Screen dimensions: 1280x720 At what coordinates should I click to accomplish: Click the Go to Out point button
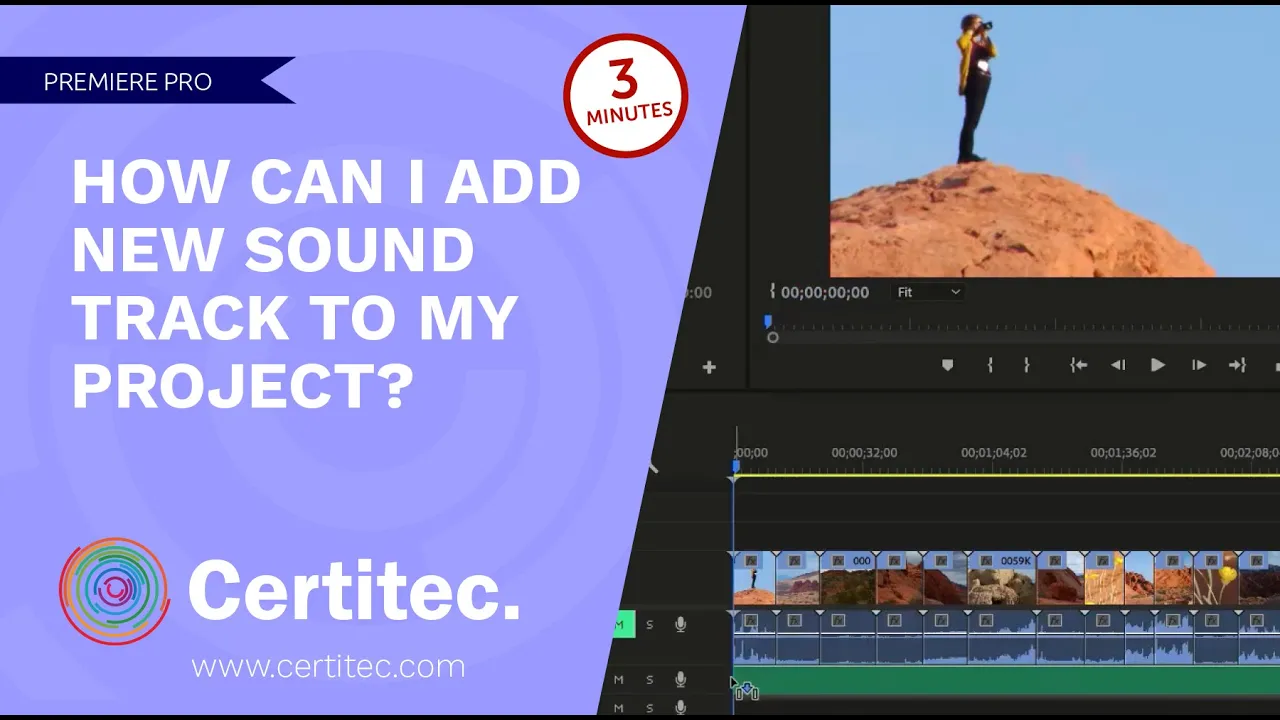click(1237, 366)
